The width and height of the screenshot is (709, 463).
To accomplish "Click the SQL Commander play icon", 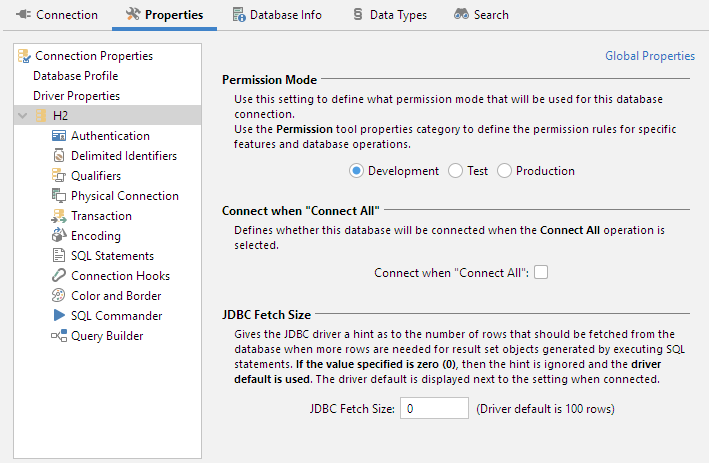I will pyautogui.click(x=59, y=316).
